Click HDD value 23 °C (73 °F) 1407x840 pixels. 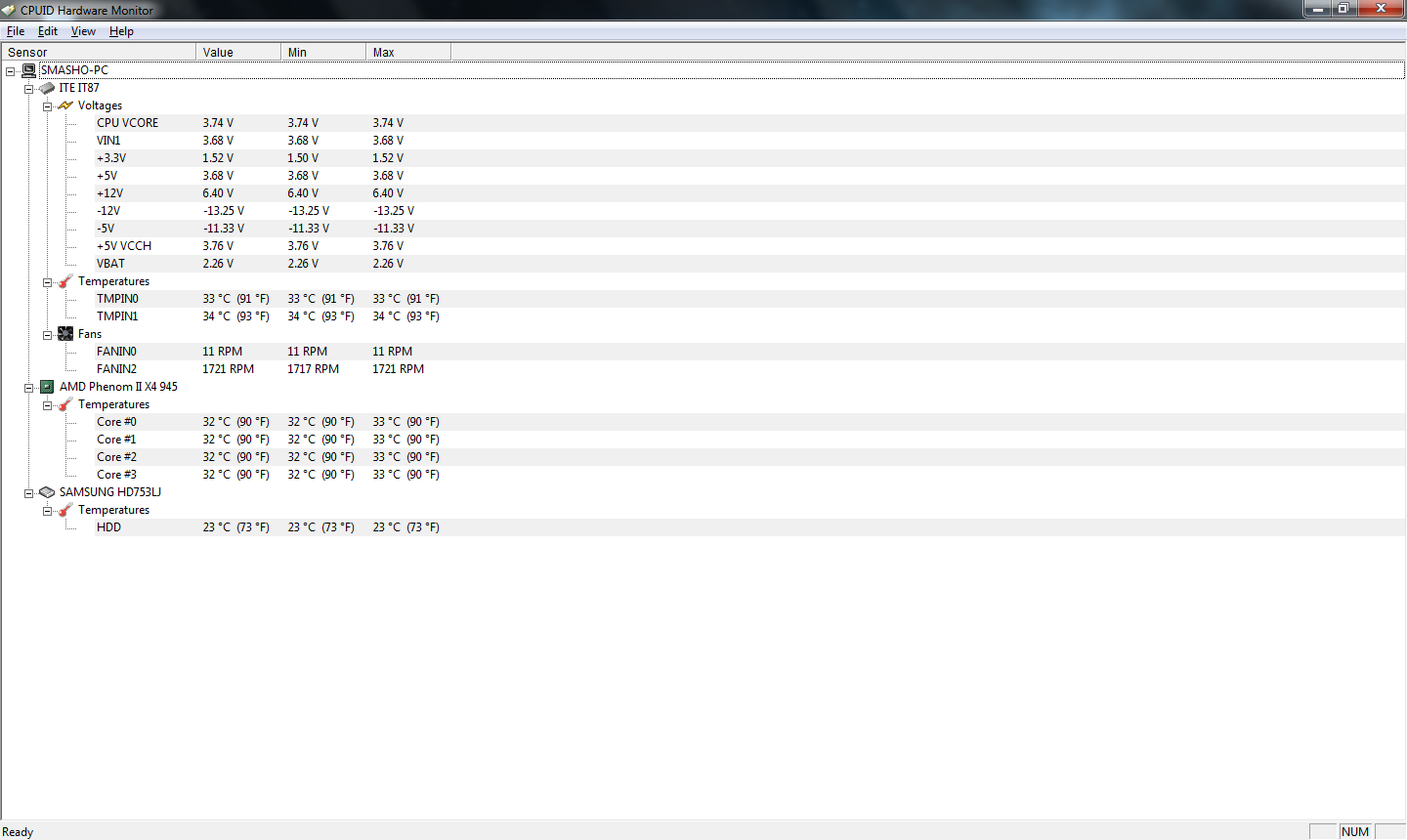click(x=236, y=527)
